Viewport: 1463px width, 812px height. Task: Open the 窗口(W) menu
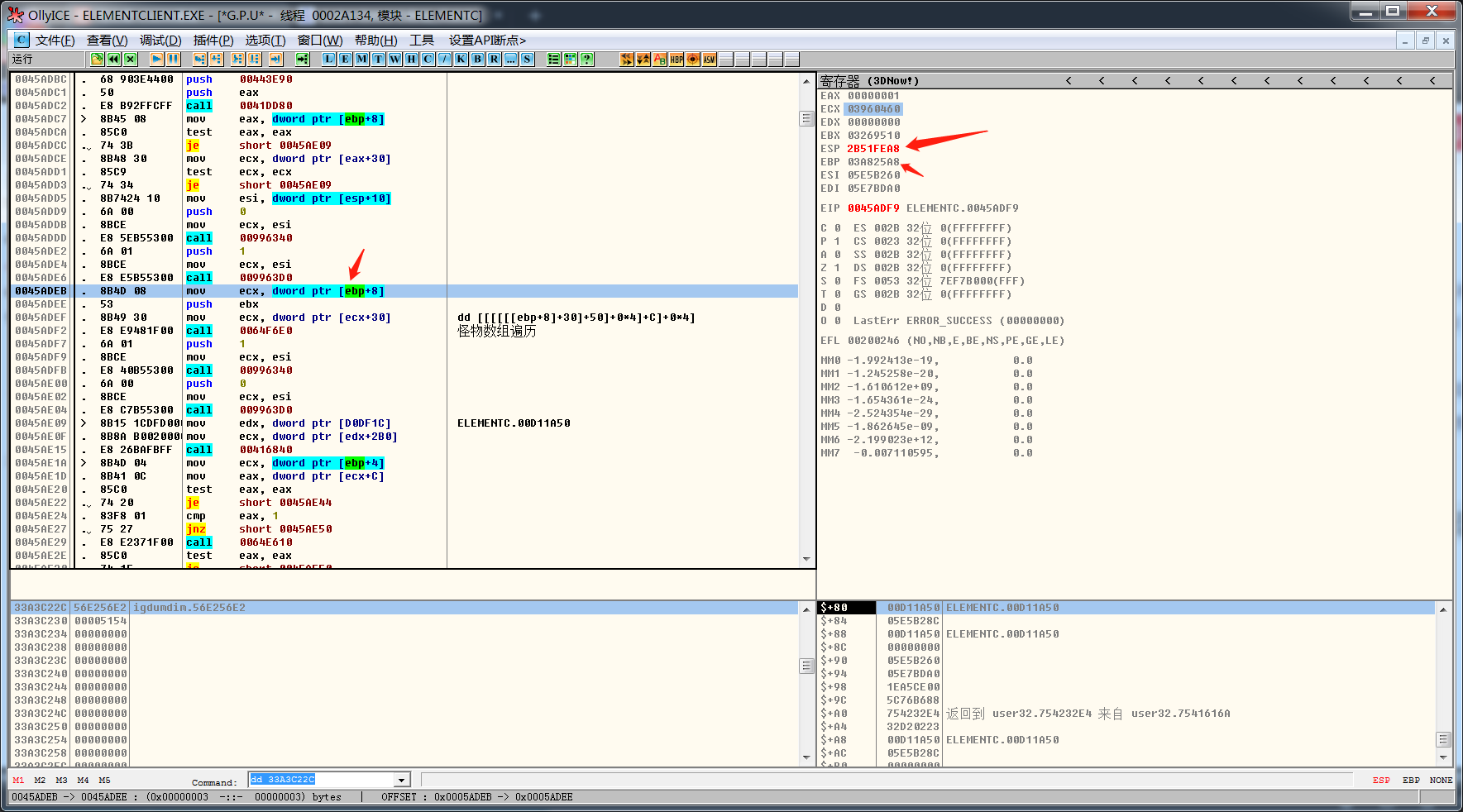tap(320, 40)
